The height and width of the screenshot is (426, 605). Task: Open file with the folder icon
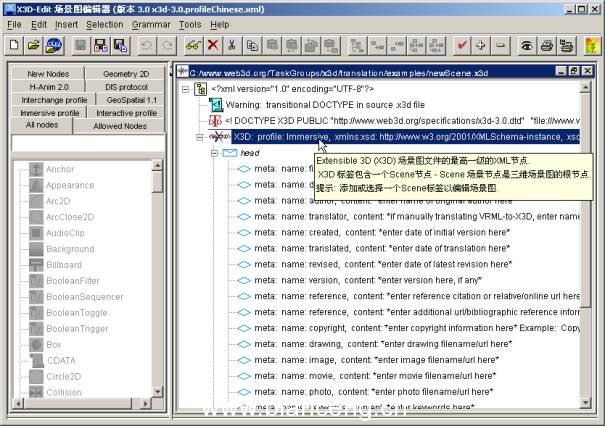click(x=34, y=46)
